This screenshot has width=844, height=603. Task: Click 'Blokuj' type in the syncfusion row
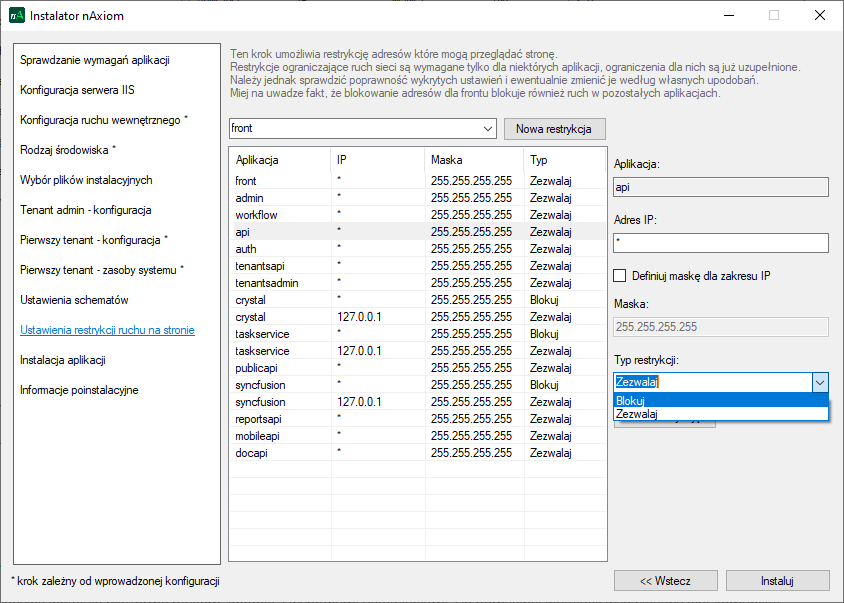pos(544,385)
